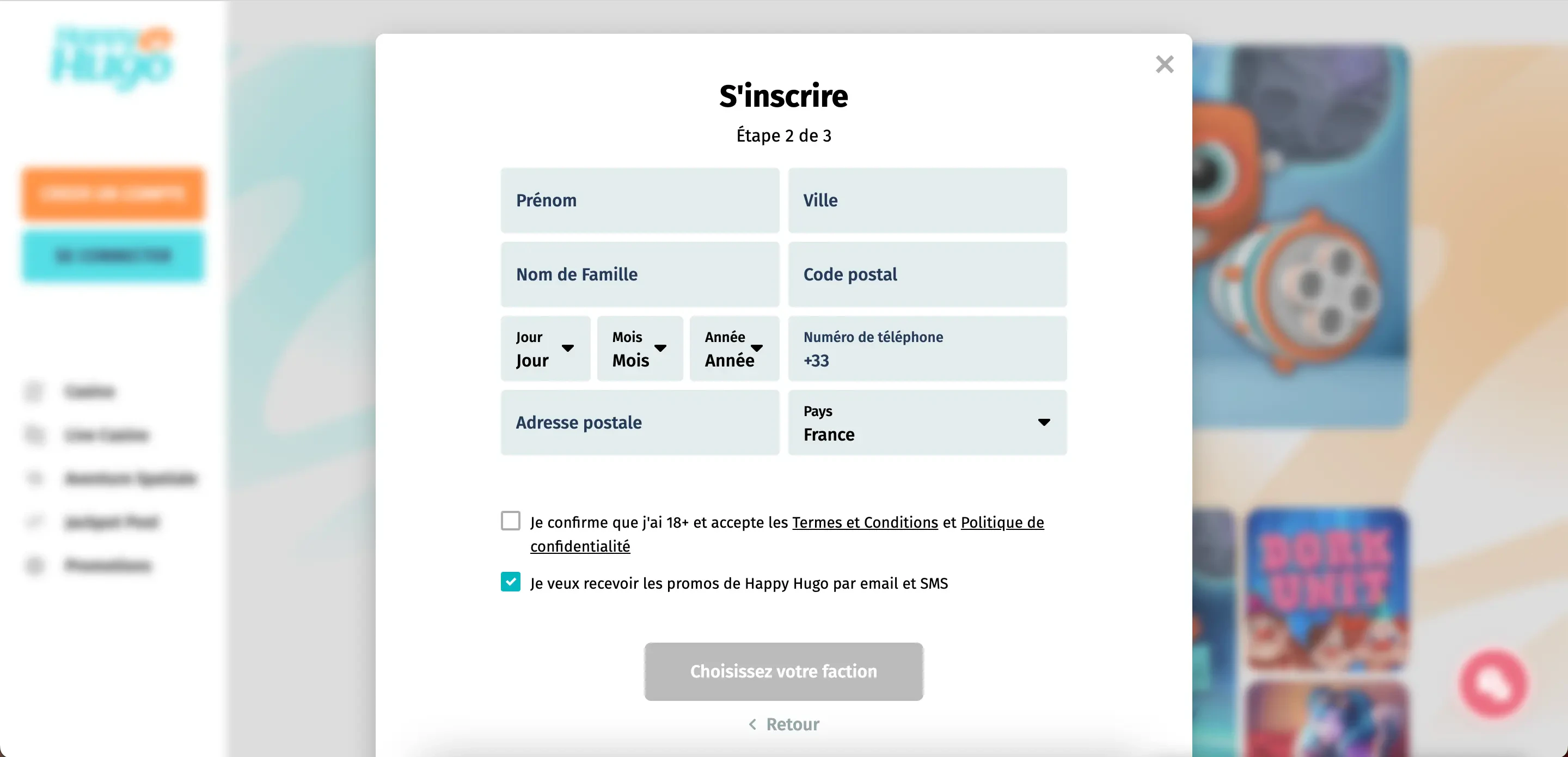Open the Pays country dropdown
The height and width of the screenshot is (757, 1568).
tap(927, 423)
